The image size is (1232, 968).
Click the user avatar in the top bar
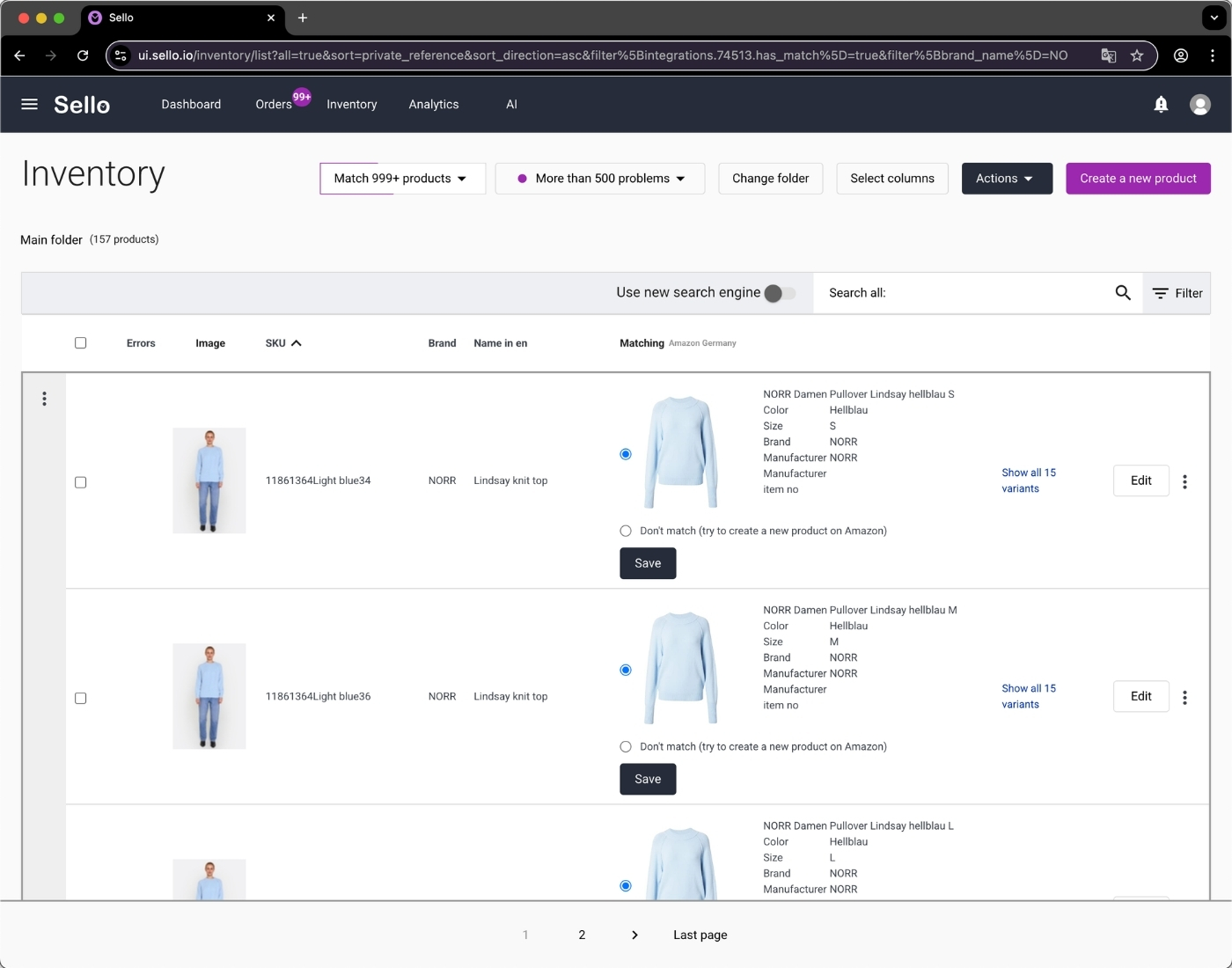pyautogui.click(x=1199, y=104)
